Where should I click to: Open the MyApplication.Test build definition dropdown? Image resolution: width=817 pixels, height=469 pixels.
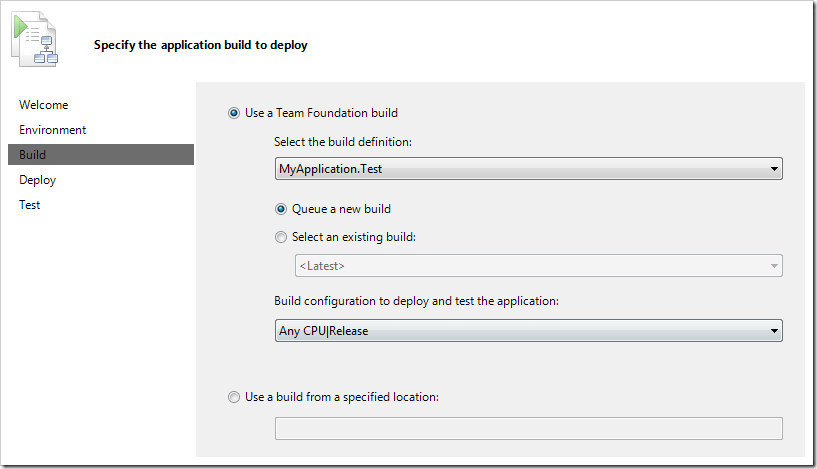tap(528, 169)
